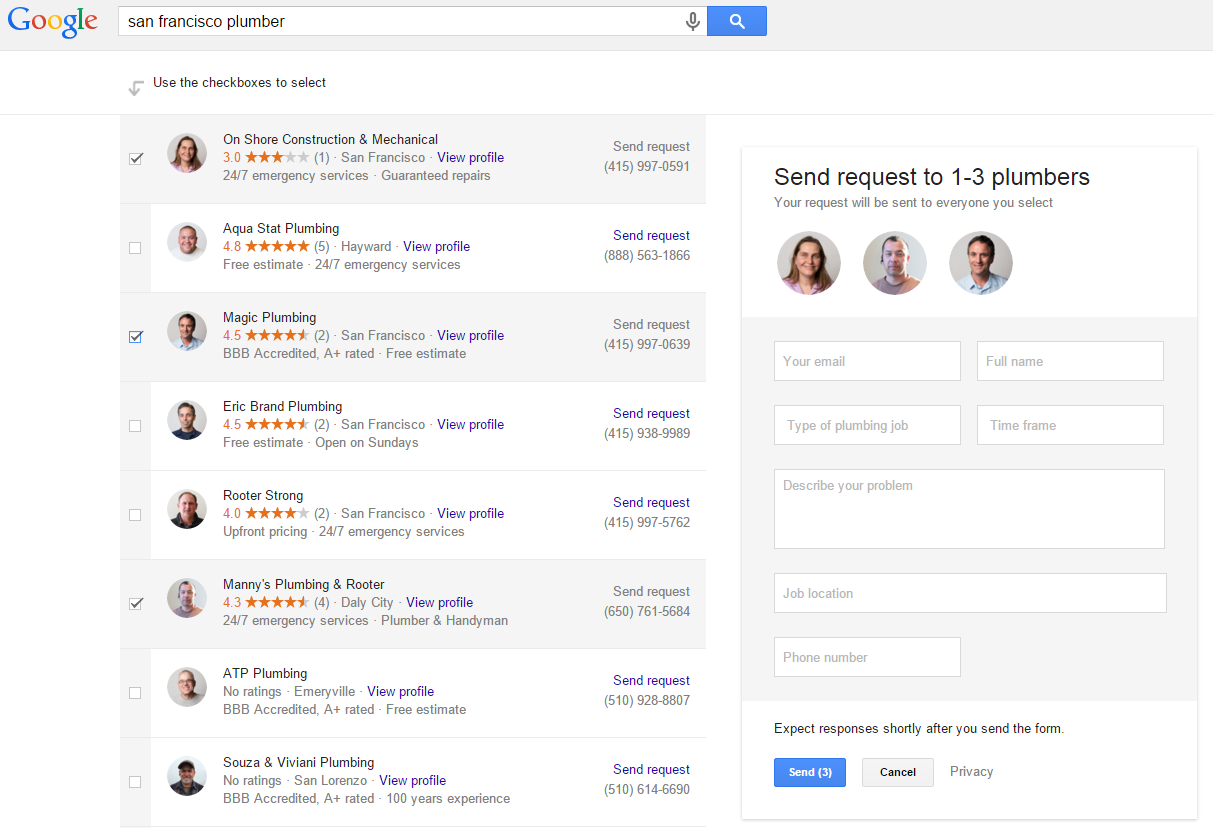Uncheck On Shore Construction & Mechanical checkbox
Screen dimensions: 1213x828
click(136, 158)
